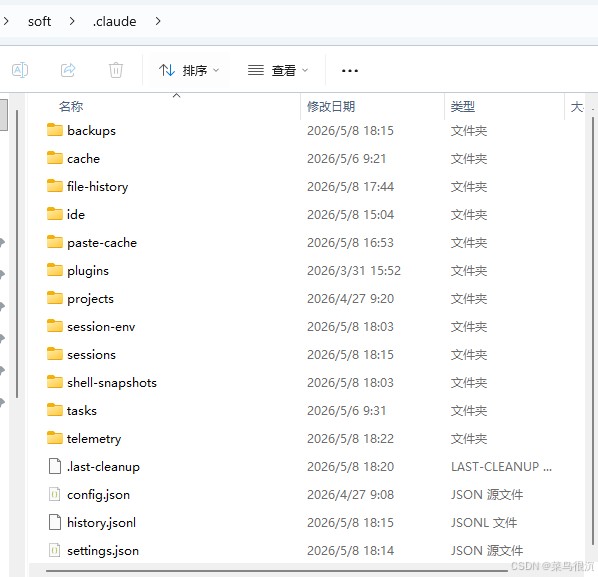
Task: Select the .claude breadcrumb segment
Action: pos(114,21)
